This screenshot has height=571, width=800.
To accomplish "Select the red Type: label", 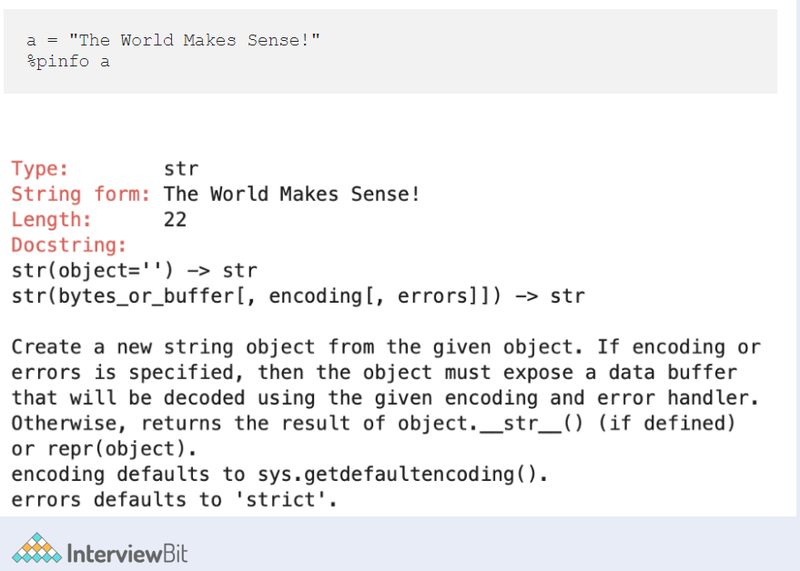I will [x=40, y=169].
